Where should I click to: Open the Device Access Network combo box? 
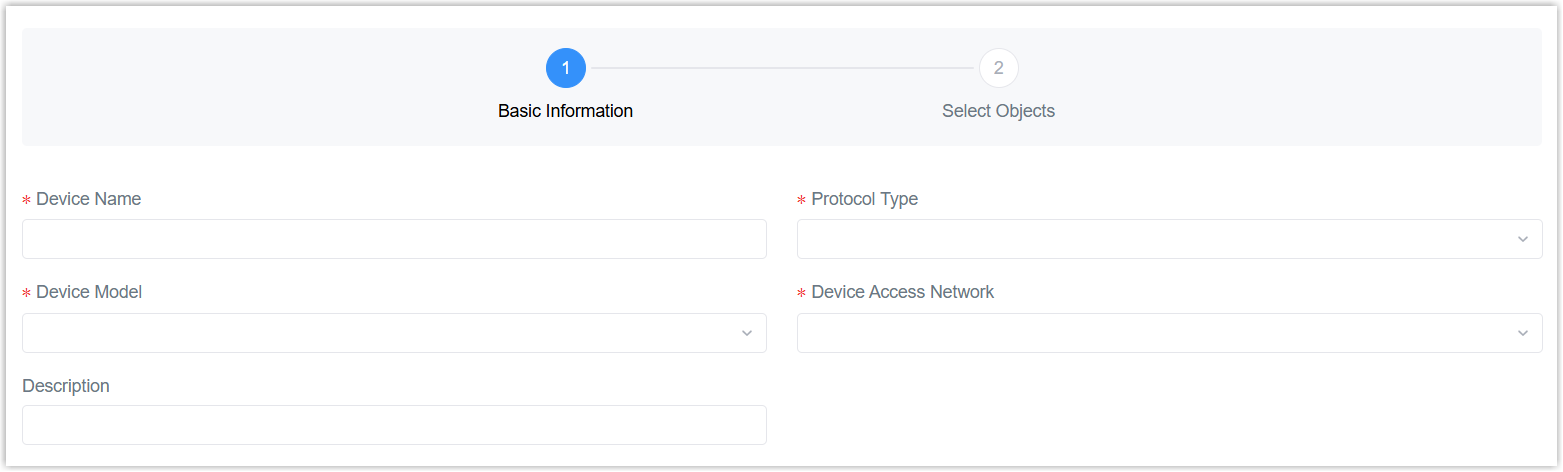(x=1150, y=333)
